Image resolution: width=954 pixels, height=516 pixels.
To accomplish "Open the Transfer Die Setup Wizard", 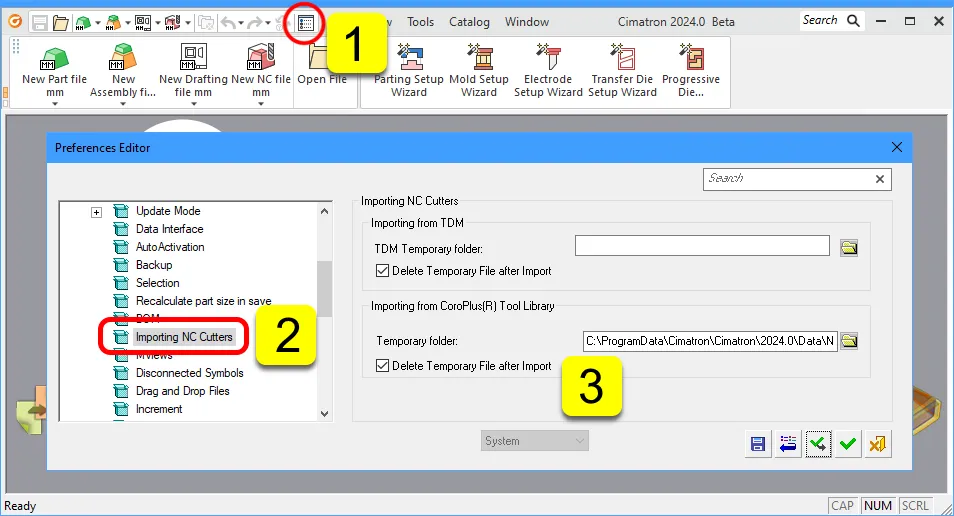I will [622, 69].
